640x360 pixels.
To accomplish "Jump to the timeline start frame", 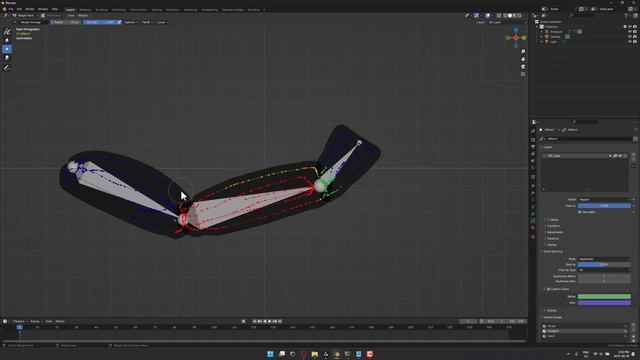I will (254, 321).
